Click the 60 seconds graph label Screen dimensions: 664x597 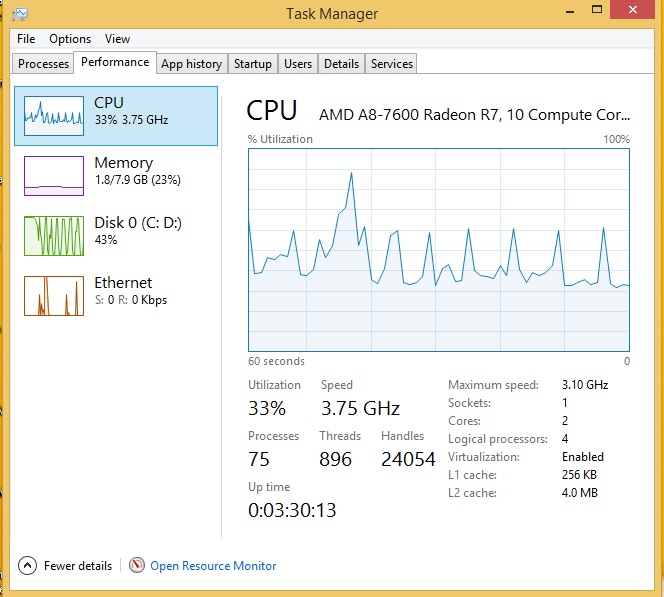coord(276,361)
